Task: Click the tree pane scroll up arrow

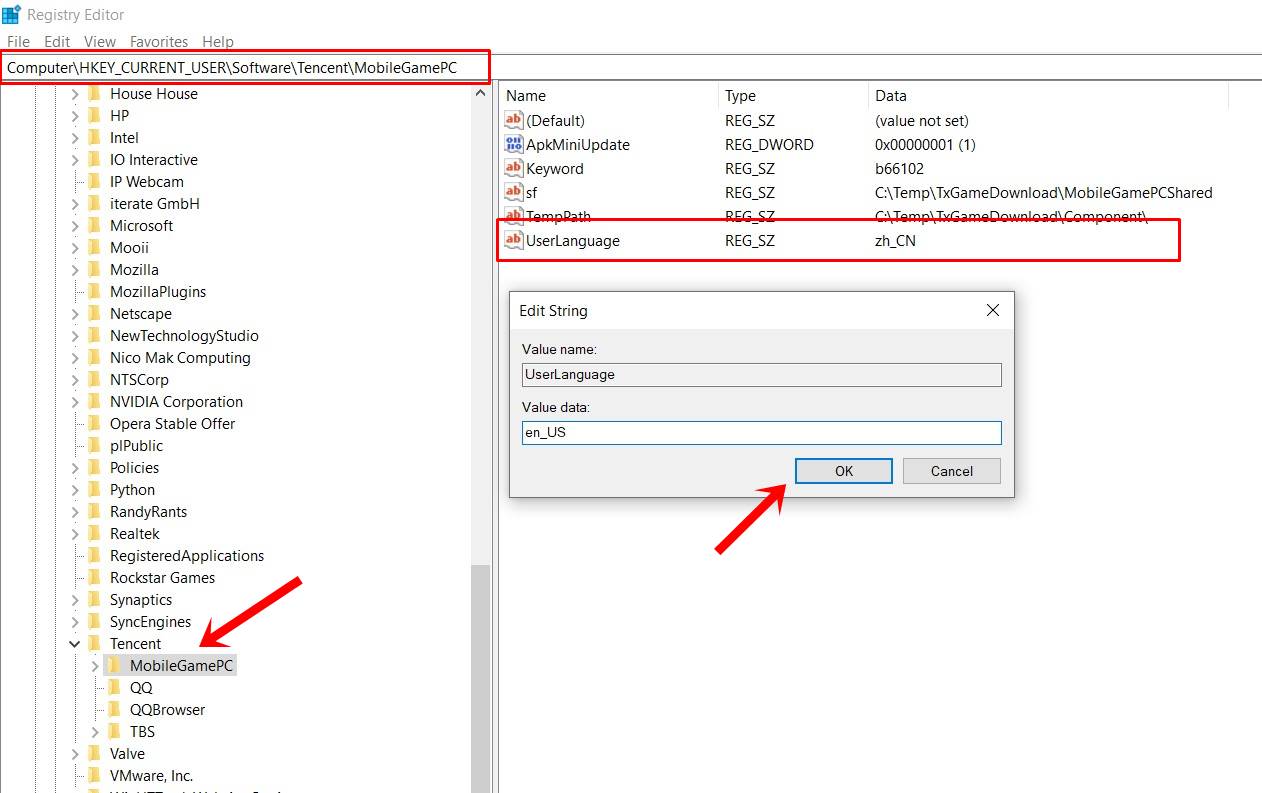Action: 480,93
